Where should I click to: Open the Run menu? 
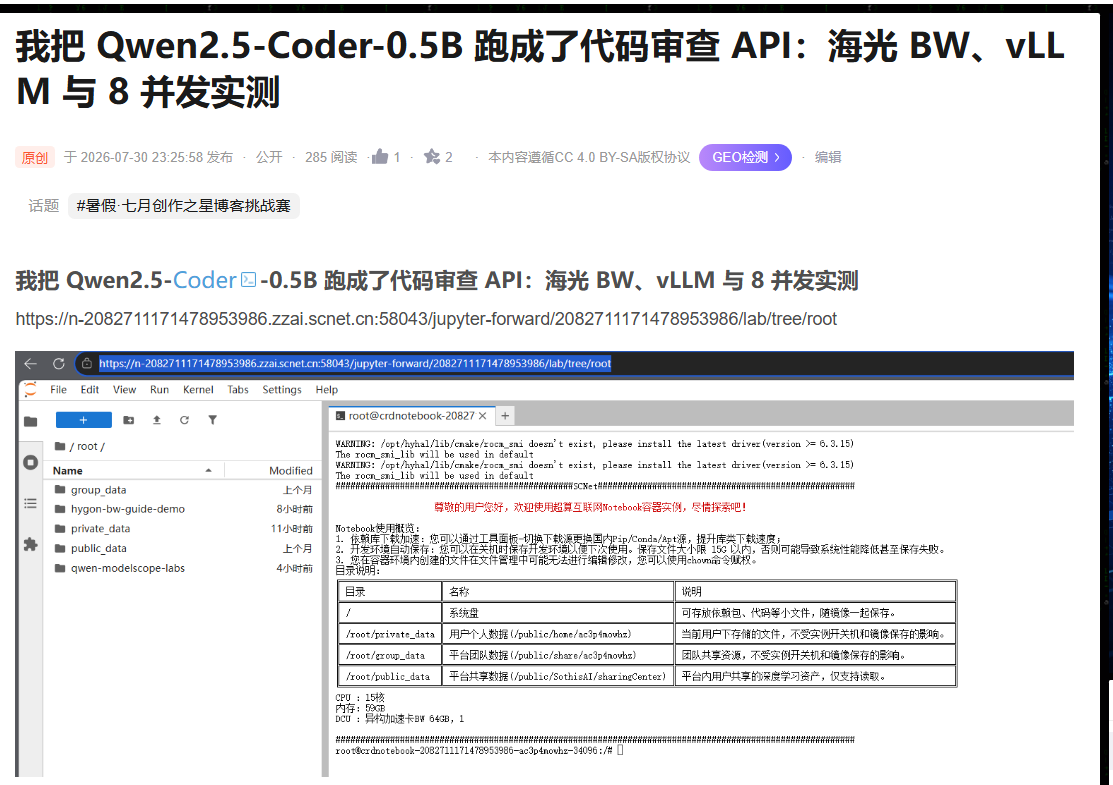click(x=160, y=390)
